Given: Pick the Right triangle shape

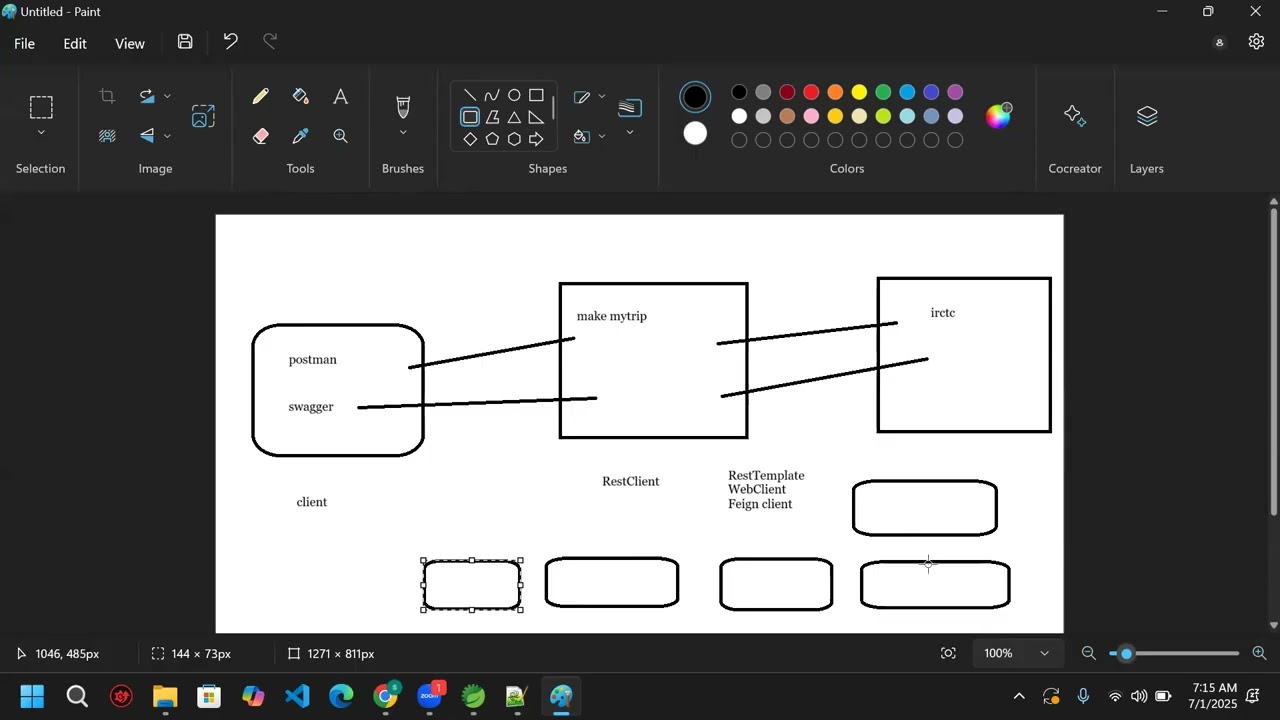Looking at the screenshot, I should 537,117.
